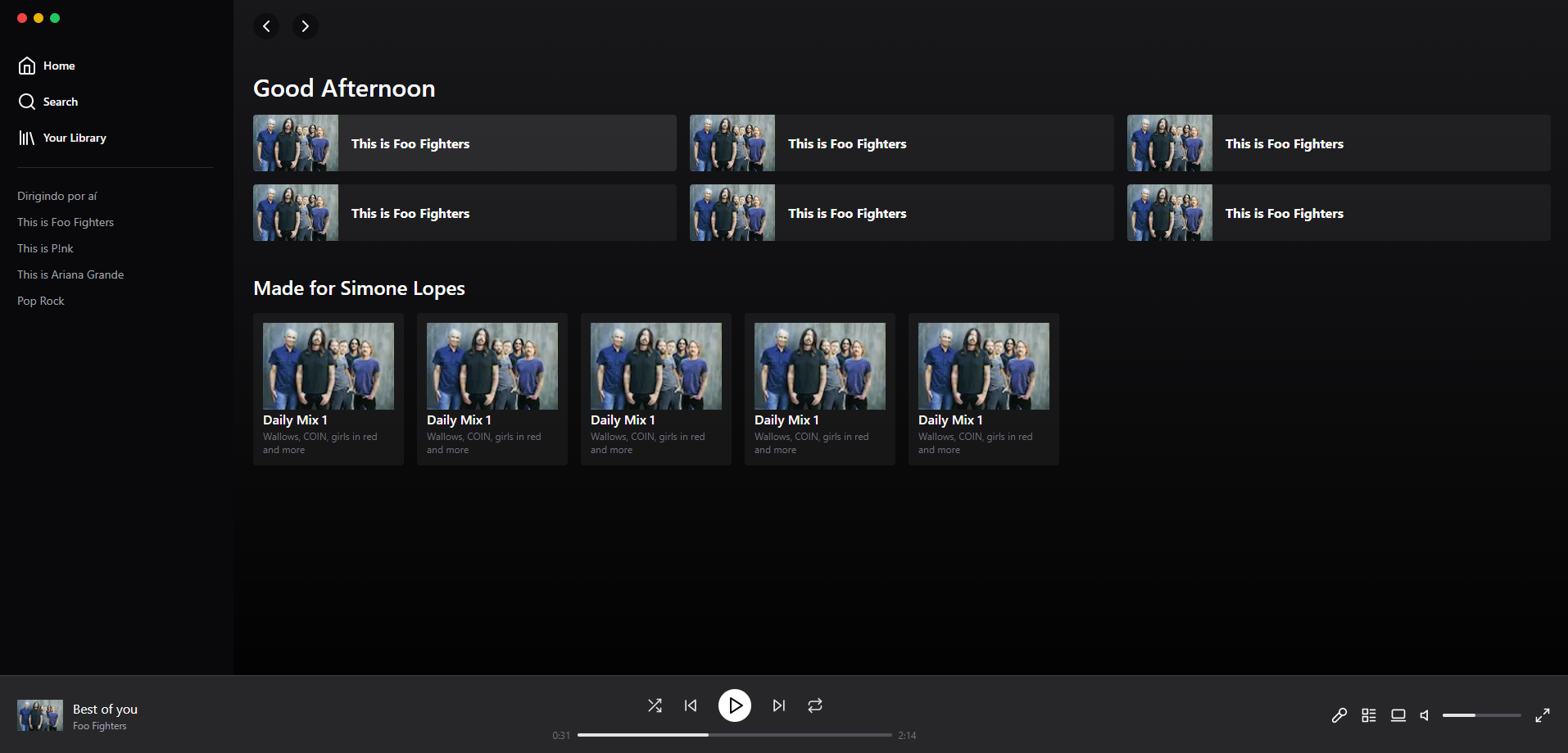Navigate back with the left chevron
Viewport: 1568px width, 753px height.
[265, 25]
